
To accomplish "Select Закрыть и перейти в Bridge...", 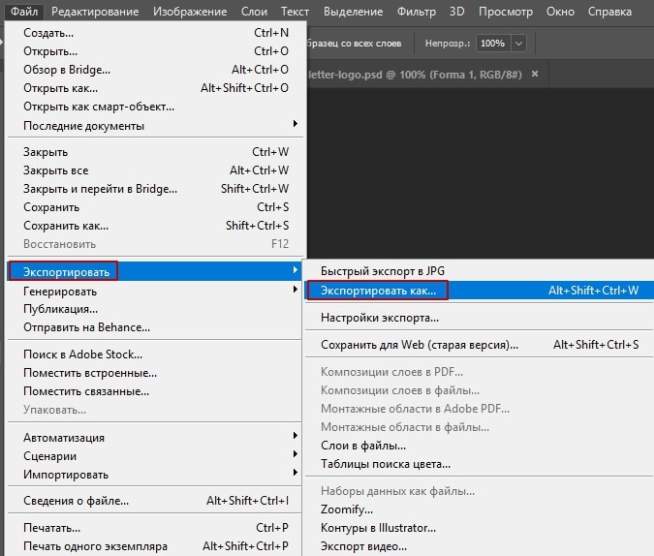I will [156, 189].
